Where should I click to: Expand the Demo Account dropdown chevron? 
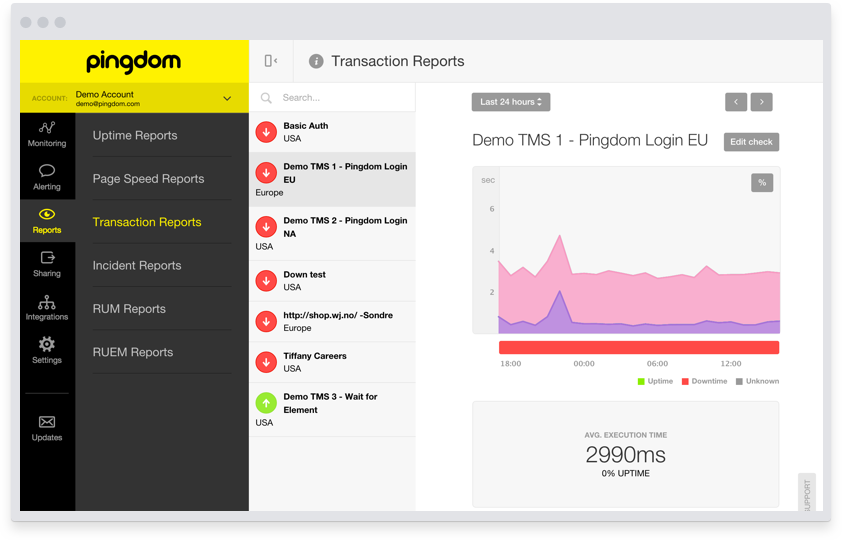coord(227,99)
